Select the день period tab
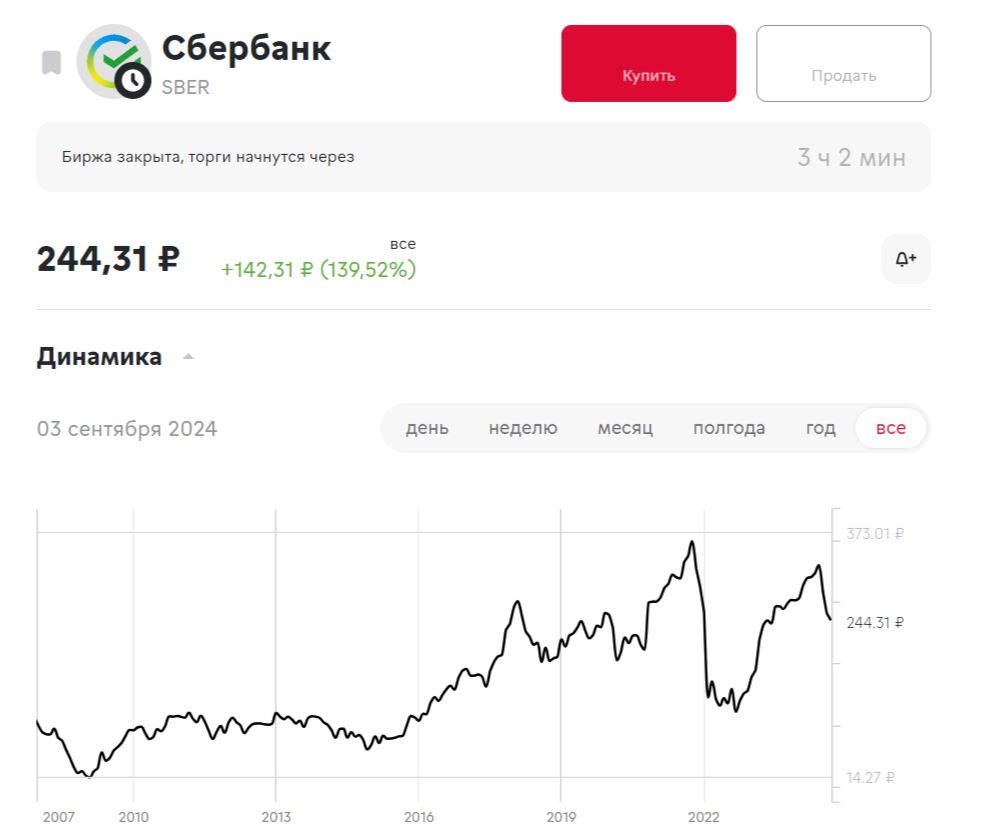989x834 pixels. pos(427,428)
